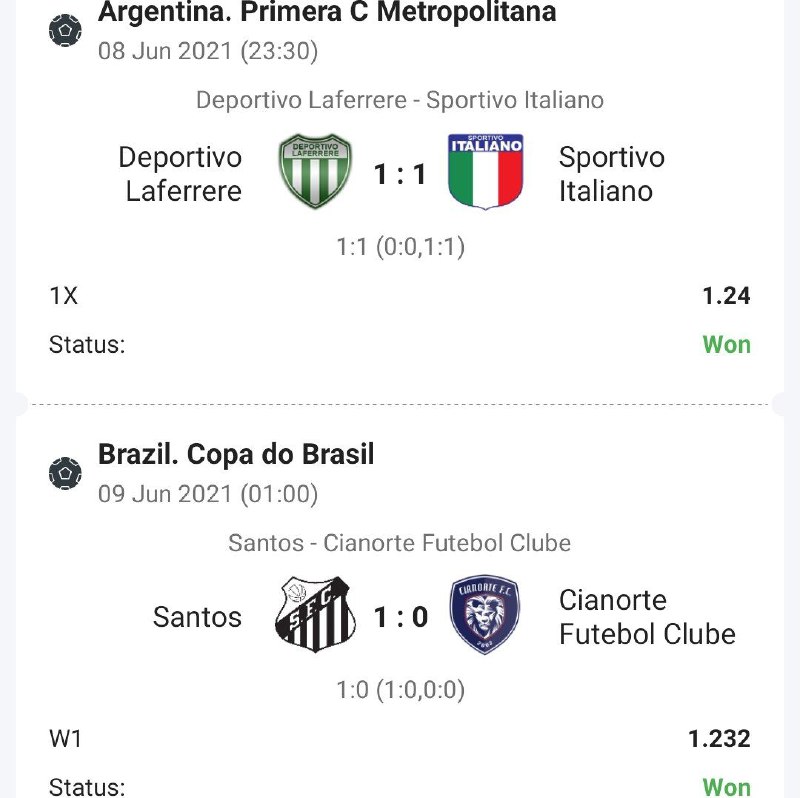Click the 1.232 odds value

click(719, 739)
